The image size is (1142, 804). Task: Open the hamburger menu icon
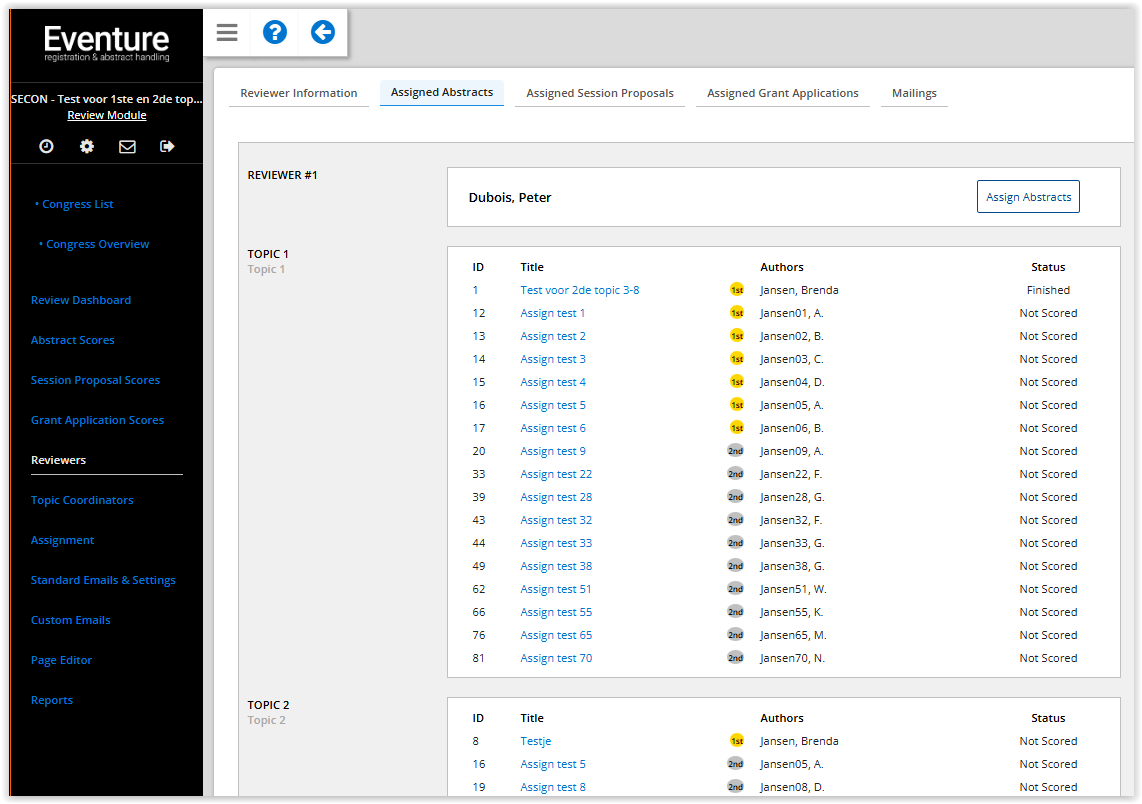point(227,33)
